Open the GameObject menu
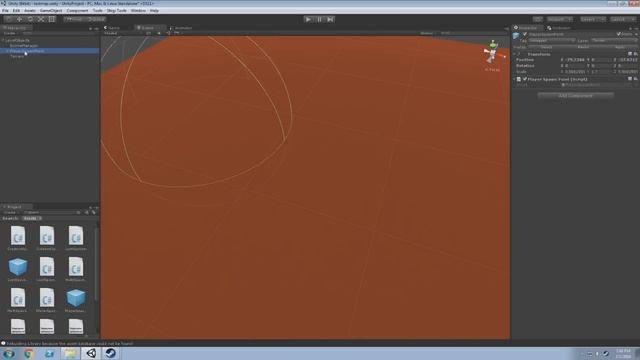Image resolution: width=640 pixels, height=360 pixels. pyautogui.click(x=51, y=11)
